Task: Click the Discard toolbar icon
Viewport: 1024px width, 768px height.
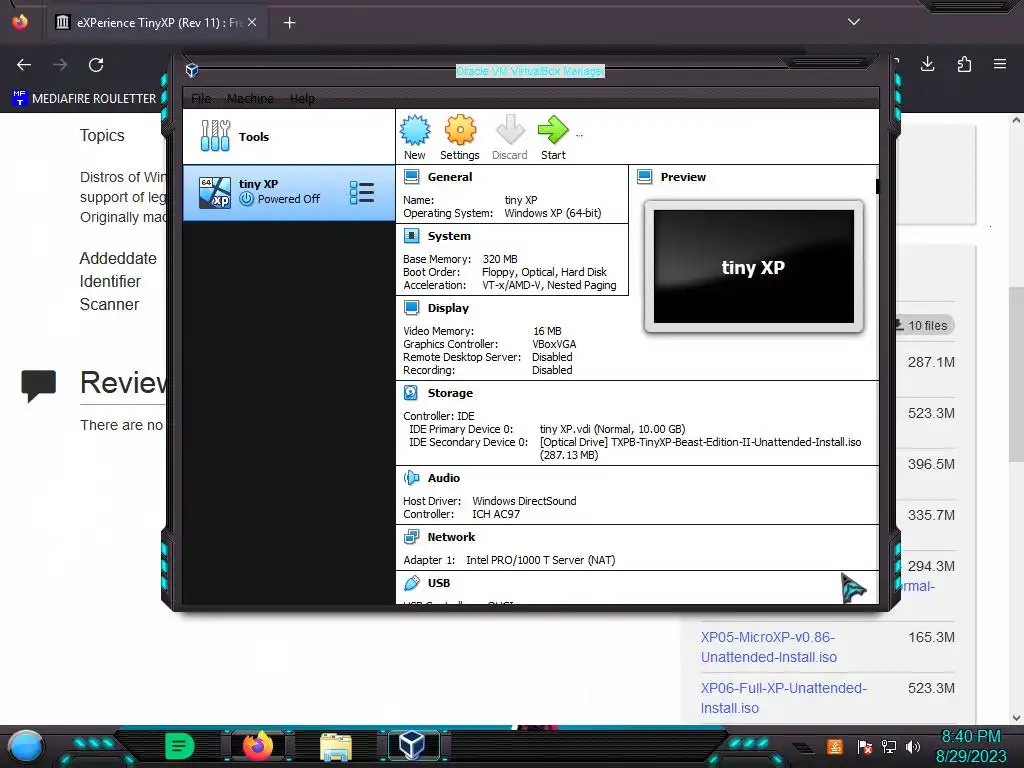Action: [510, 130]
